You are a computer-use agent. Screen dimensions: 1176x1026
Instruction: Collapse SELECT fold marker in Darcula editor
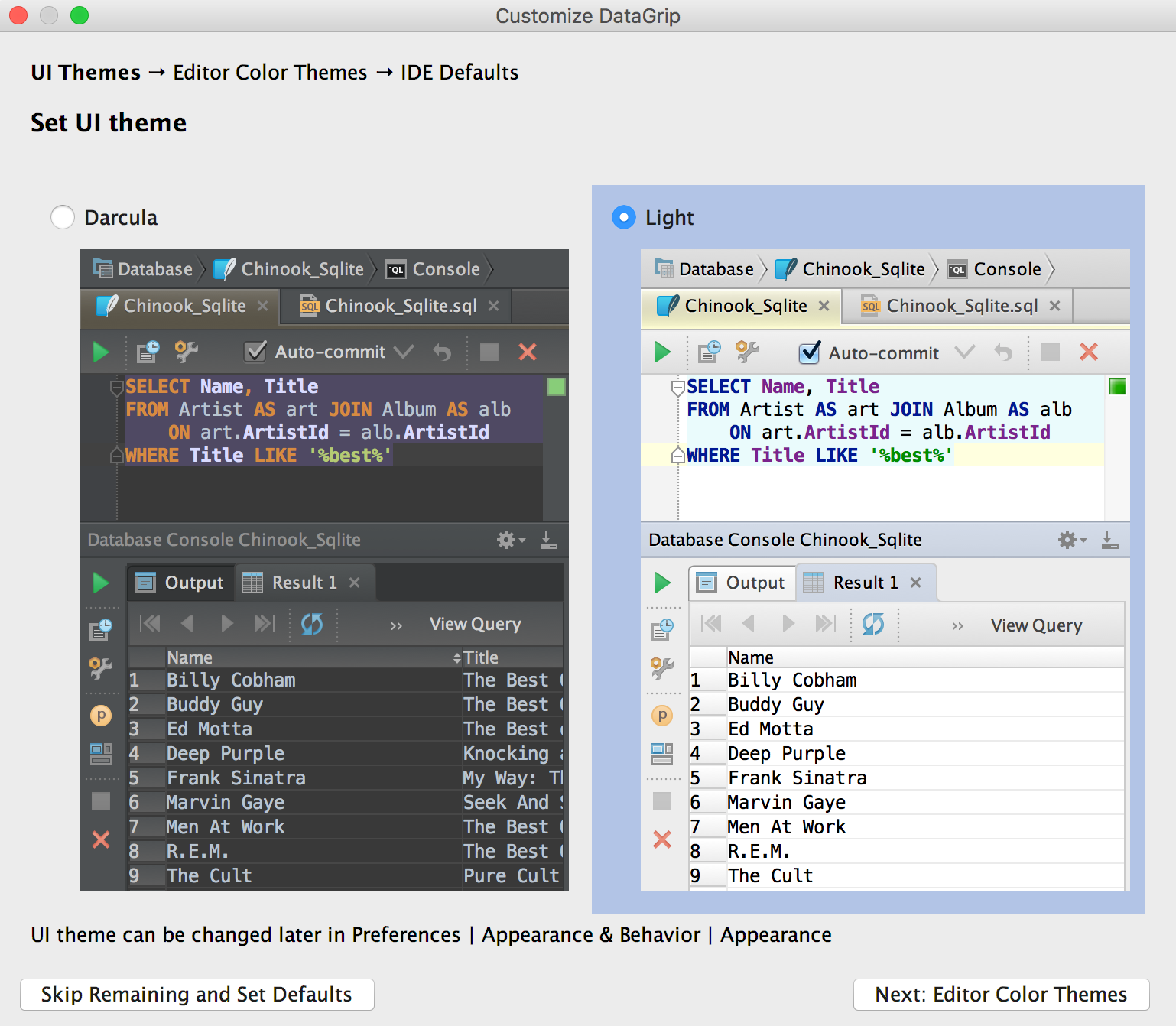point(117,387)
